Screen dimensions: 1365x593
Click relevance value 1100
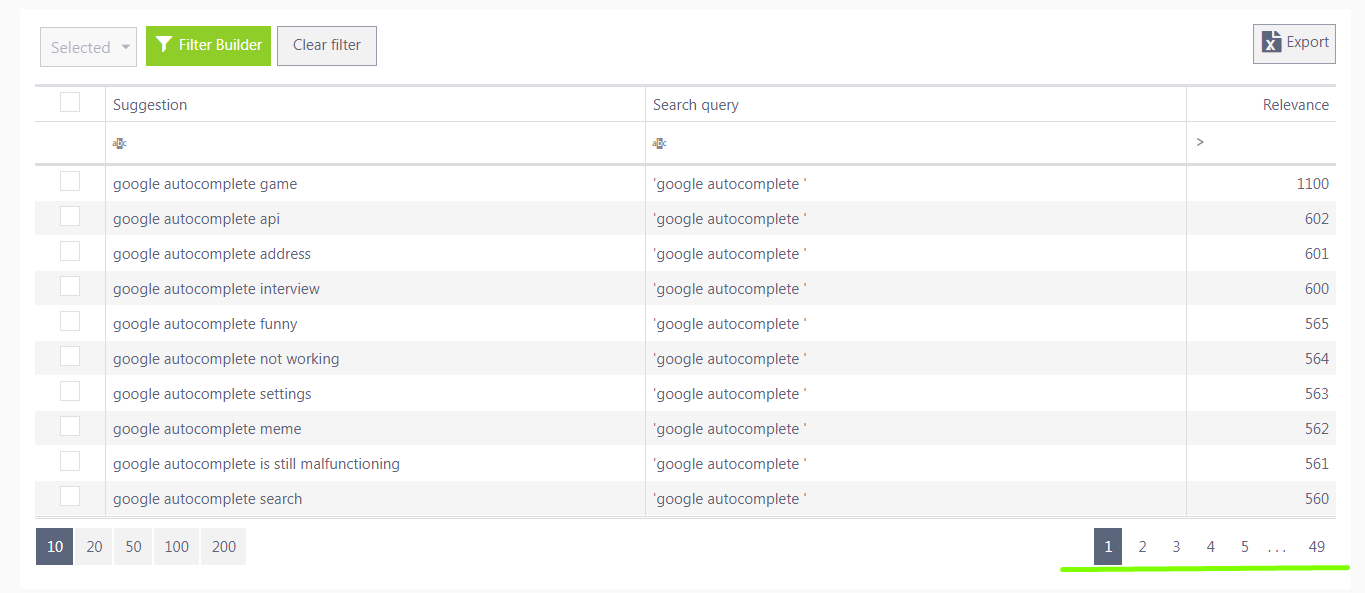(x=1313, y=184)
